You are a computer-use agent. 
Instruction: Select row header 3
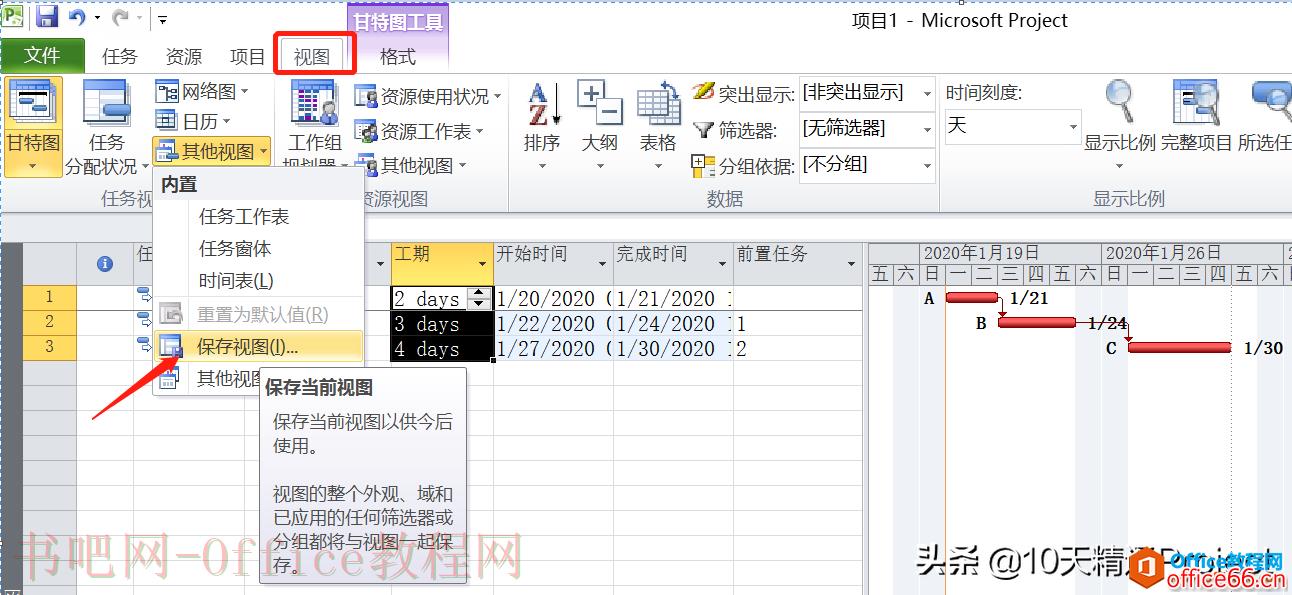point(49,347)
